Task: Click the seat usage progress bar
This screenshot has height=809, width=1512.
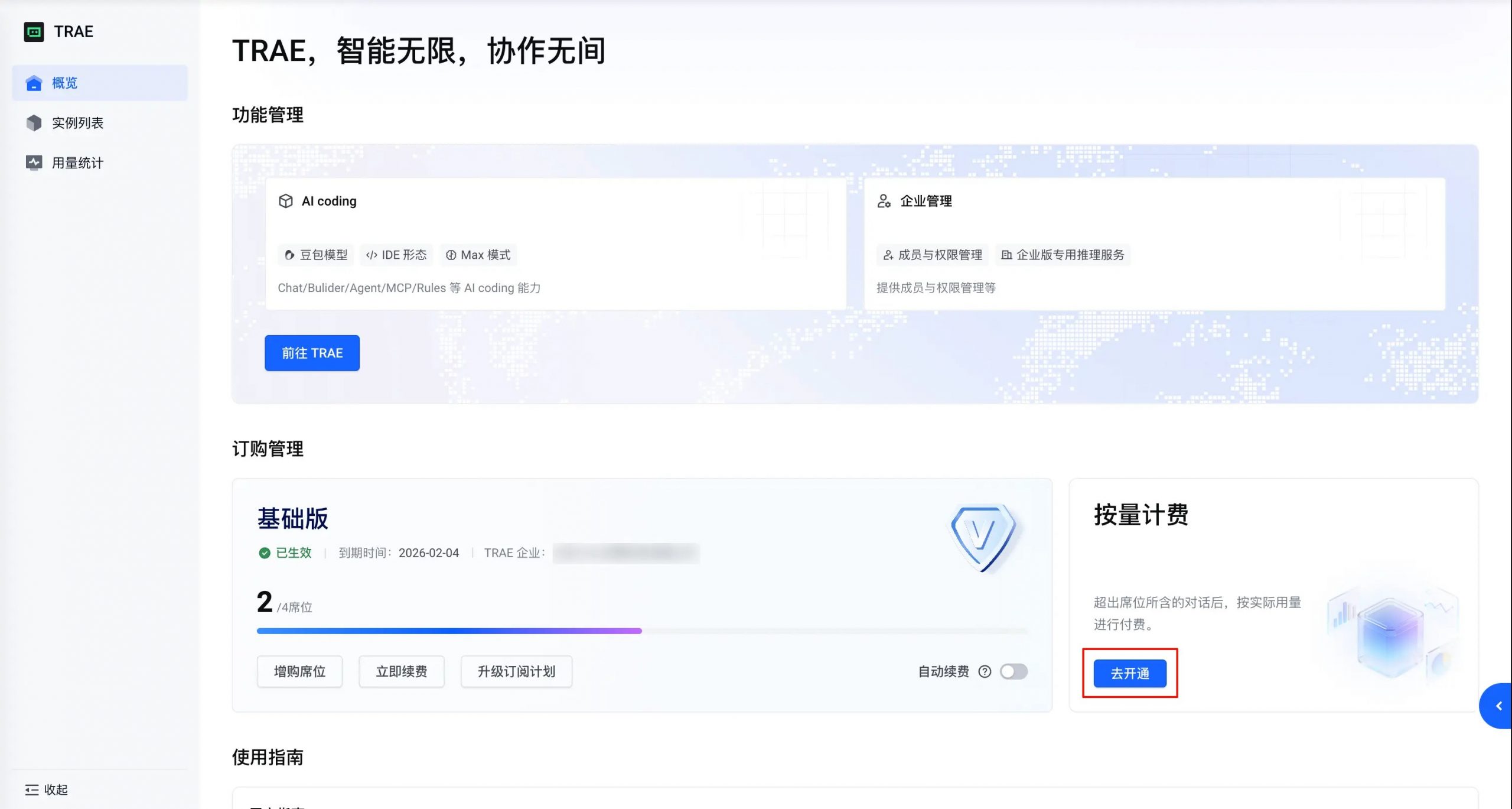Action: click(x=642, y=631)
